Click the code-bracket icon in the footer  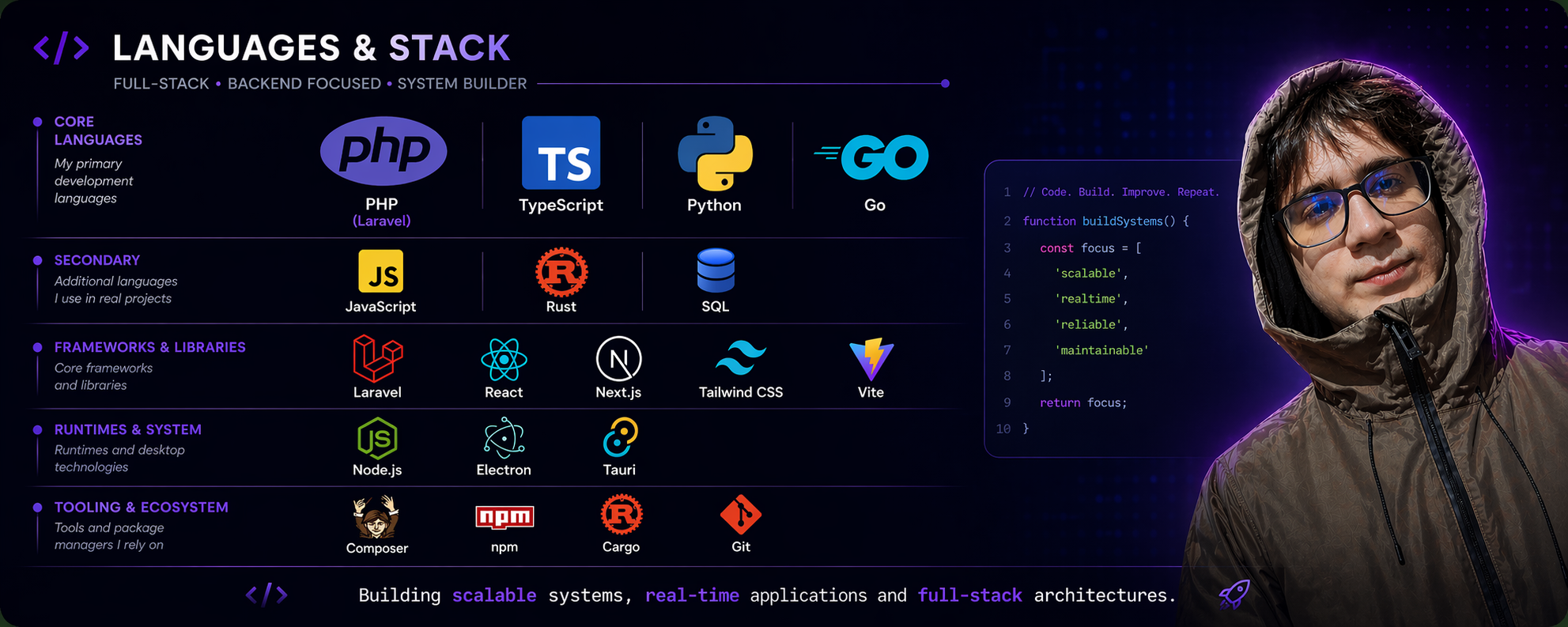[x=266, y=594]
